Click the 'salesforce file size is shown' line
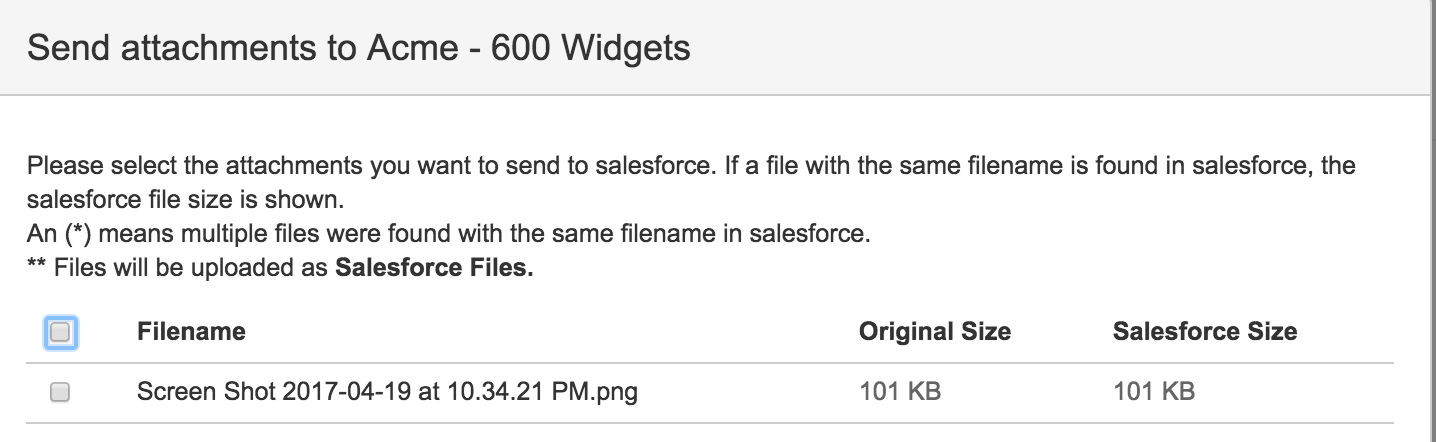The width and height of the screenshot is (1436, 442). [186, 201]
